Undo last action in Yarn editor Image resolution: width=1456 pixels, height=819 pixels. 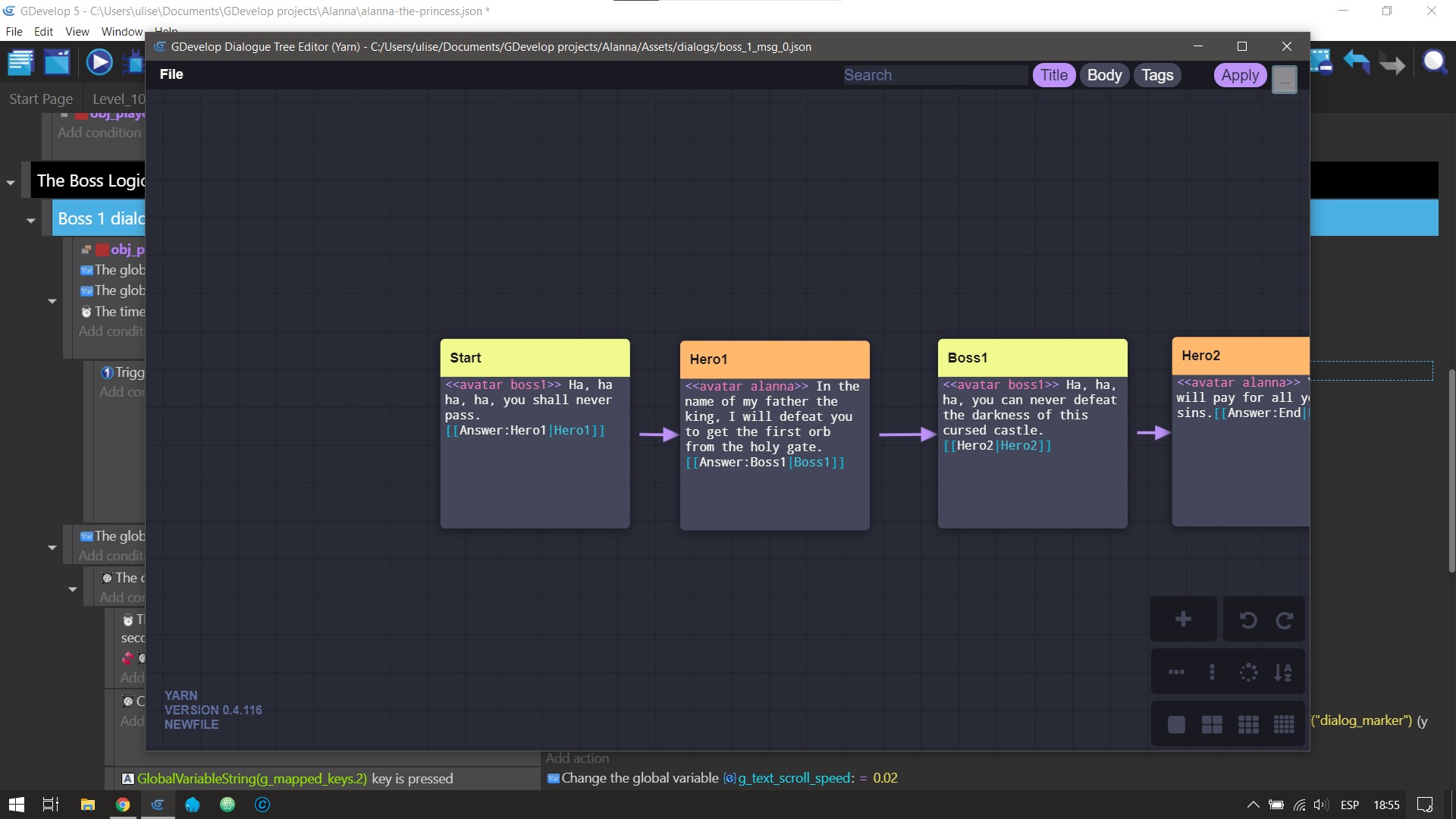tap(1247, 620)
